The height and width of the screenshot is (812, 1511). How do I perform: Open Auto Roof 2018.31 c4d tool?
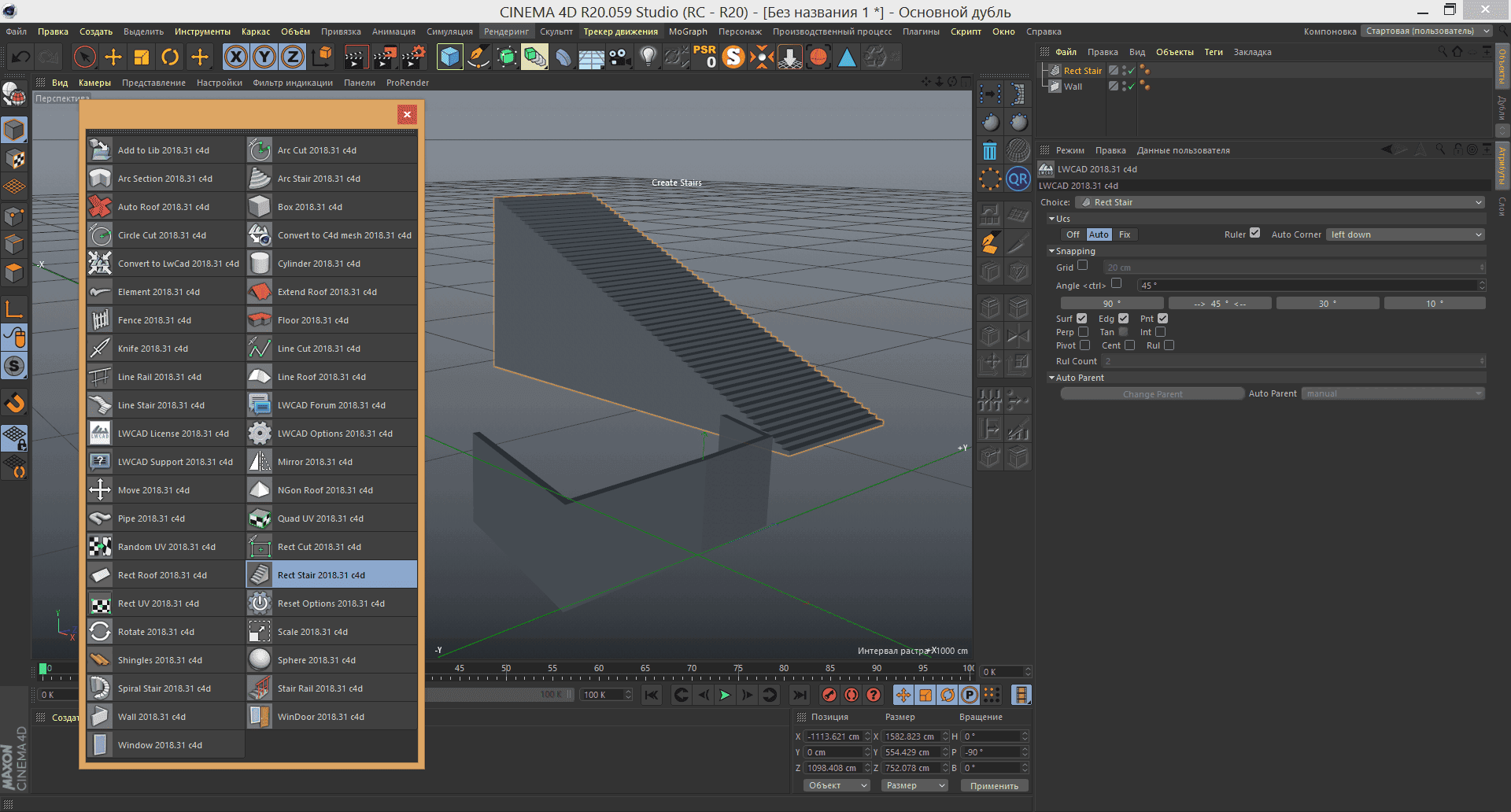point(165,207)
